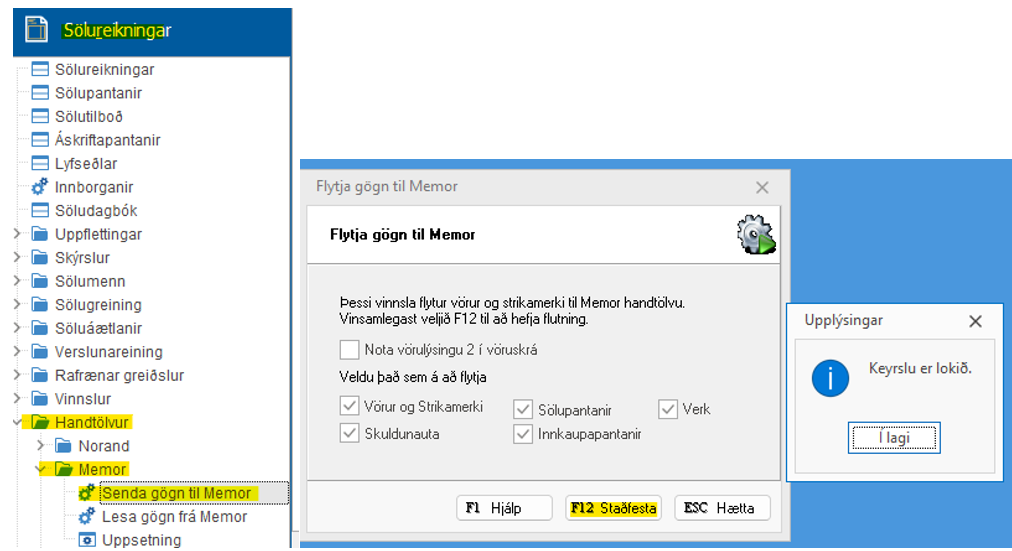Screen dimensions: 1012x551
Task: Click the Lyfseðlar form icon
Action: point(40,164)
